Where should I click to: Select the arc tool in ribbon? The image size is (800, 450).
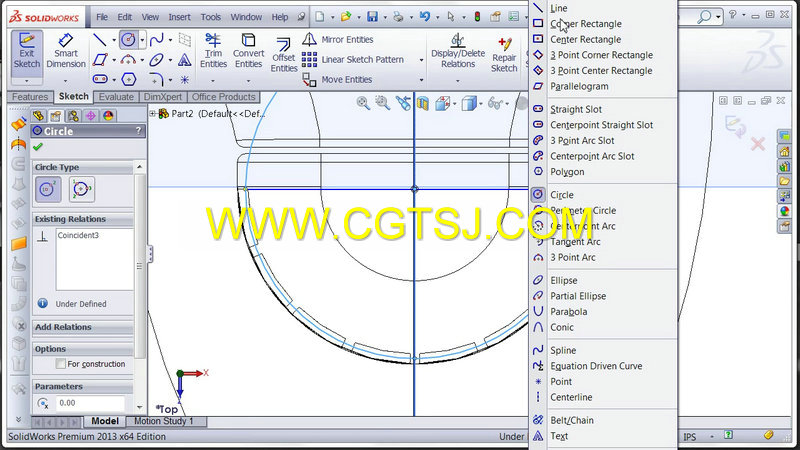128,60
